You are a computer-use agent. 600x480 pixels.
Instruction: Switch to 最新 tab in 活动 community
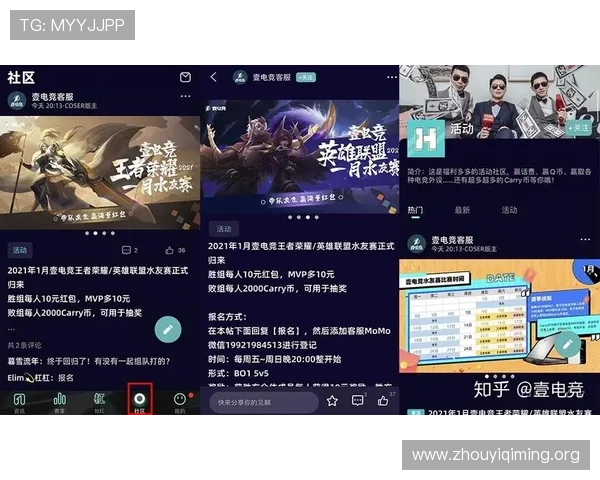pyautogui.click(x=462, y=210)
